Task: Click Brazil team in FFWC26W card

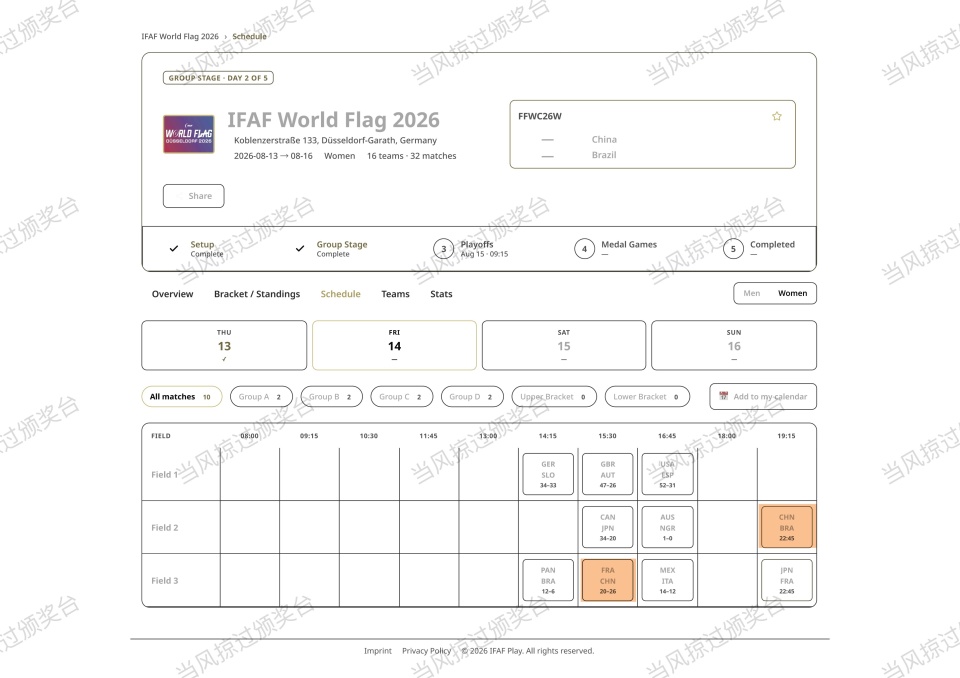Action: (x=604, y=155)
